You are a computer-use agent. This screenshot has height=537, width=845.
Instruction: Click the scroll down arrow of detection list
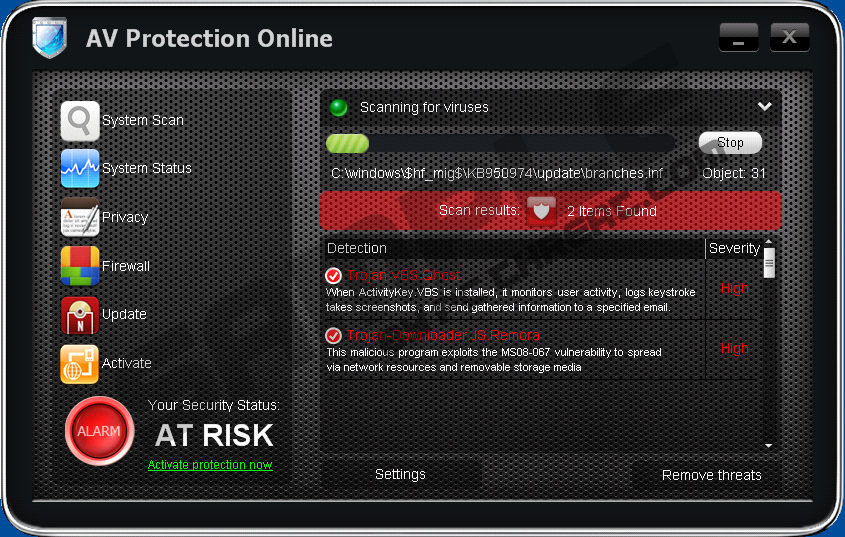coord(768,446)
